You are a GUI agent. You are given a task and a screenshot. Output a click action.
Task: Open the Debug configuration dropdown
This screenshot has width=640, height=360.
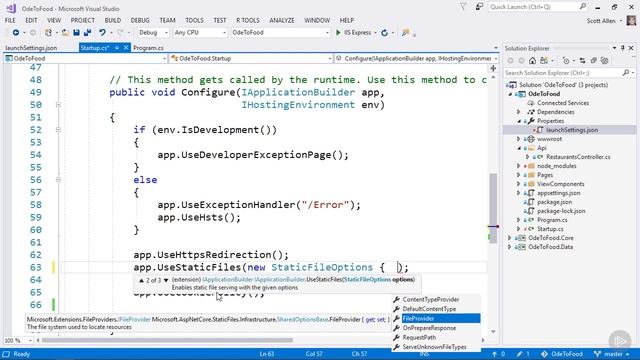pyautogui.click(x=153, y=32)
